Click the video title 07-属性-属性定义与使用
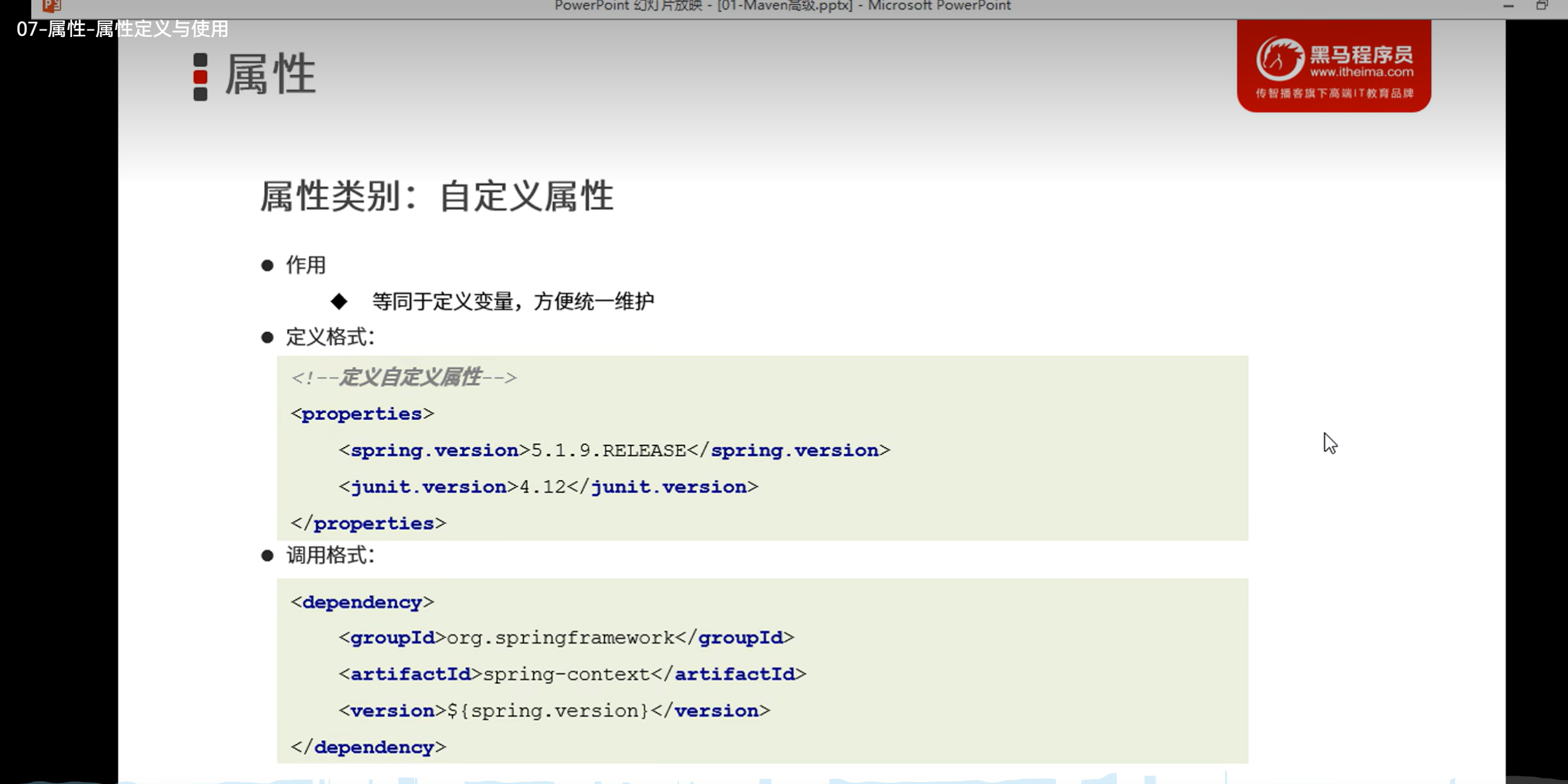The image size is (1568, 784). click(x=123, y=29)
